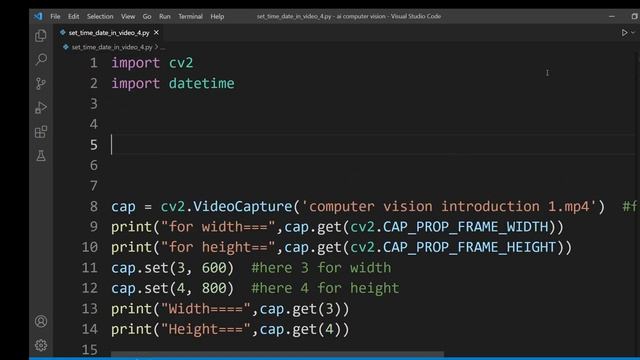The height and width of the screenshot is (360, 640).
Task: Click 'VideoCapture' on line 8
Action: click(242, 207)
